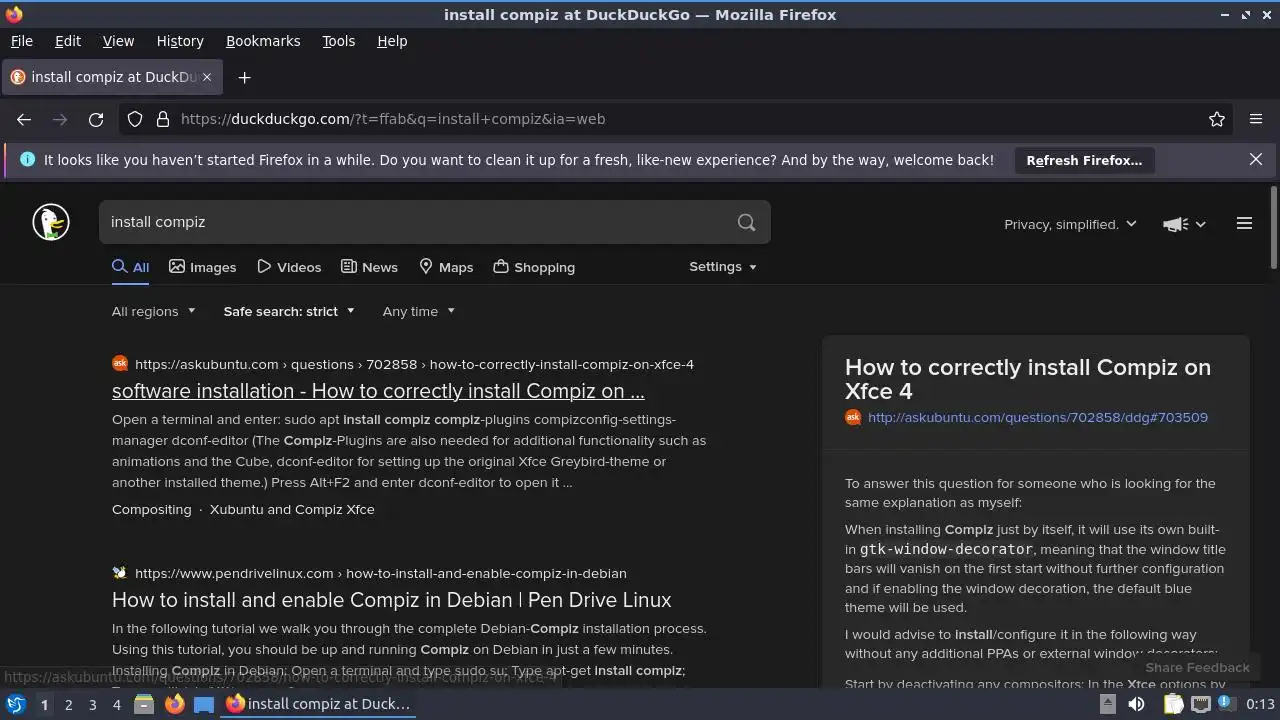The width and height of the screenshot is (1280, 720).
Task: Click Share Feedback button
Action: pos(1197,667)
